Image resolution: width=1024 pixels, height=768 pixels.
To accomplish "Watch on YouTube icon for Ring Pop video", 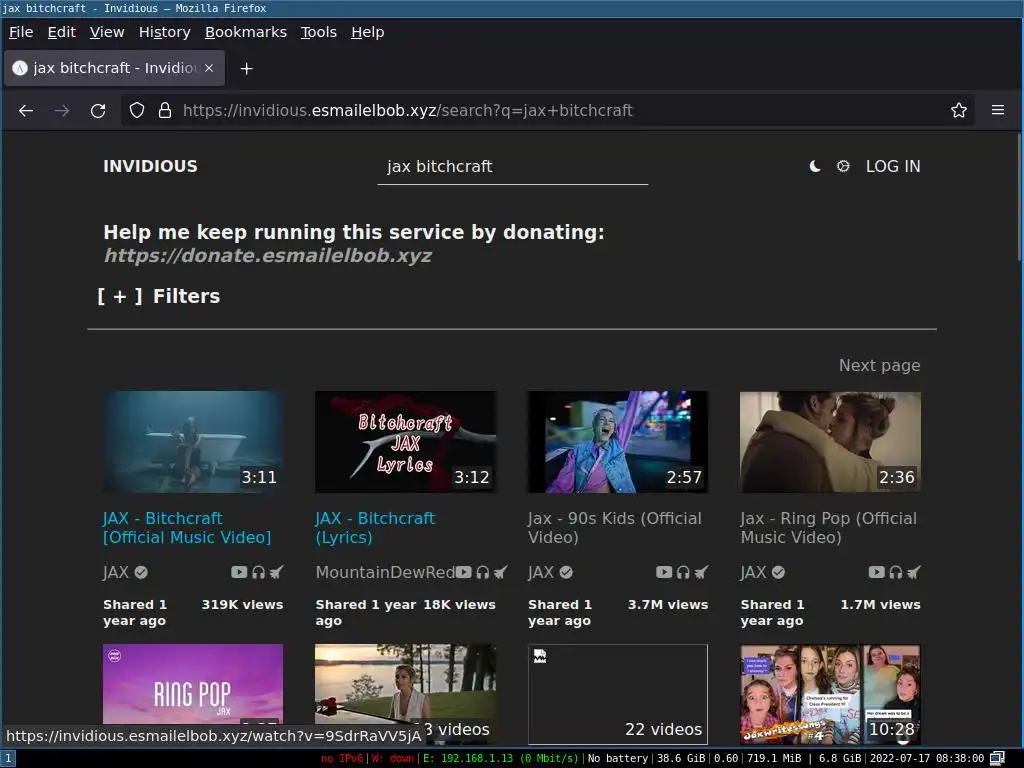I will click(x=876, y=572).
